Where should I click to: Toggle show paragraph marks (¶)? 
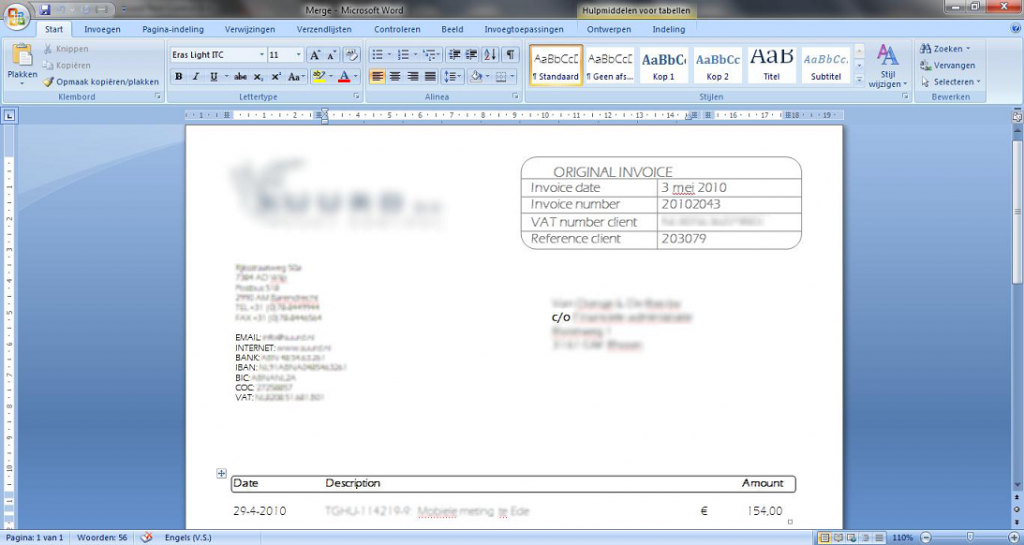click(510, 55)
